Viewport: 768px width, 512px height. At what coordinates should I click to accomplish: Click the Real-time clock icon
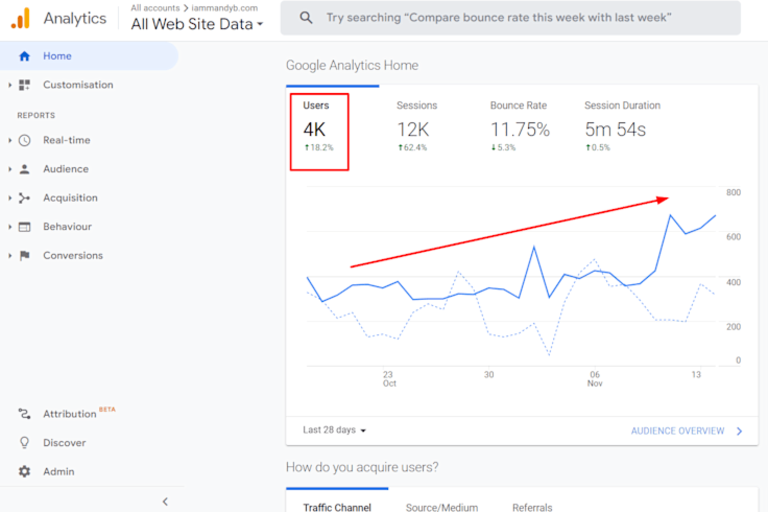(x=24, y=140)
